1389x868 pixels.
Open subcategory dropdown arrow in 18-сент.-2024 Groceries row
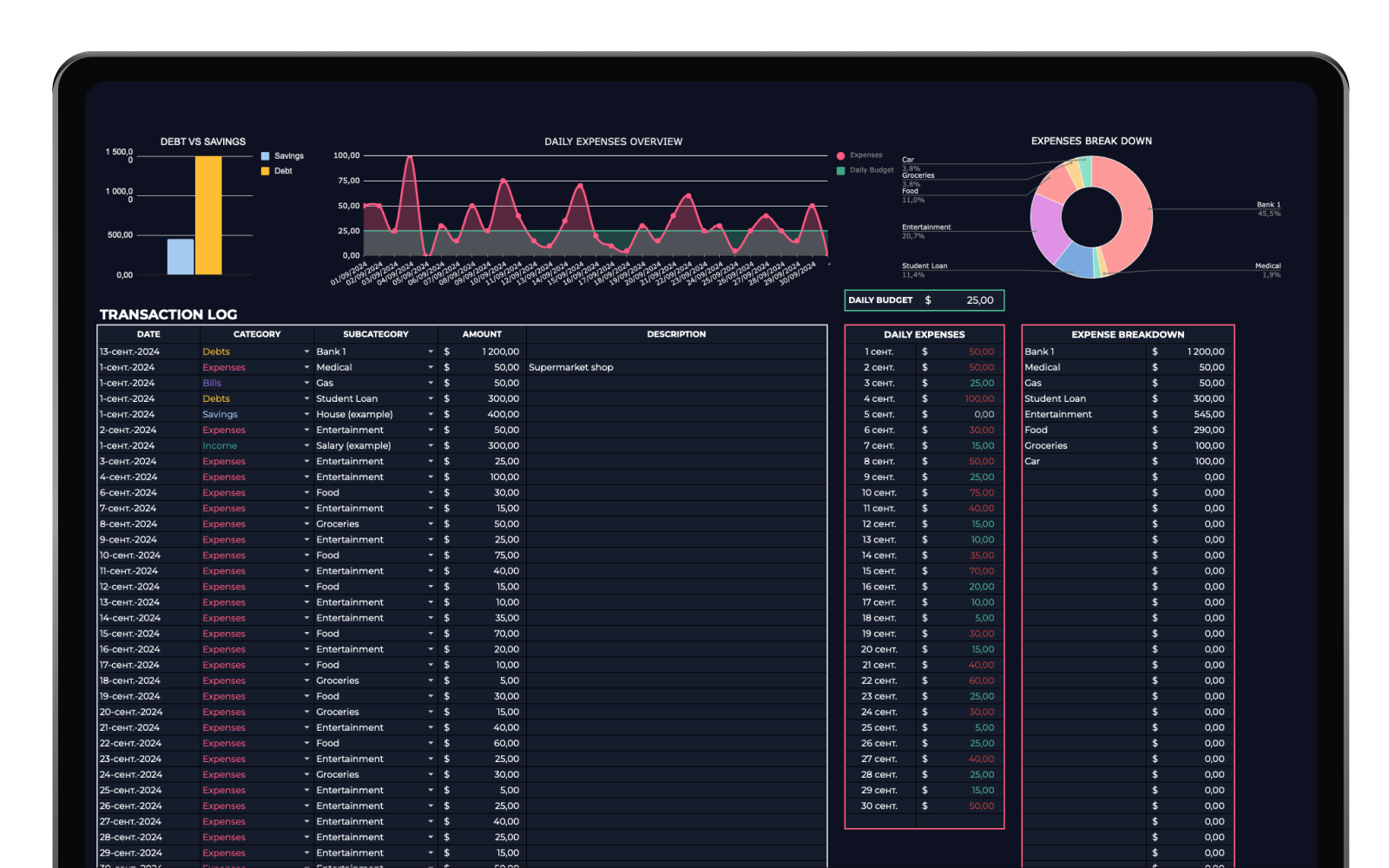coord(431,681)
